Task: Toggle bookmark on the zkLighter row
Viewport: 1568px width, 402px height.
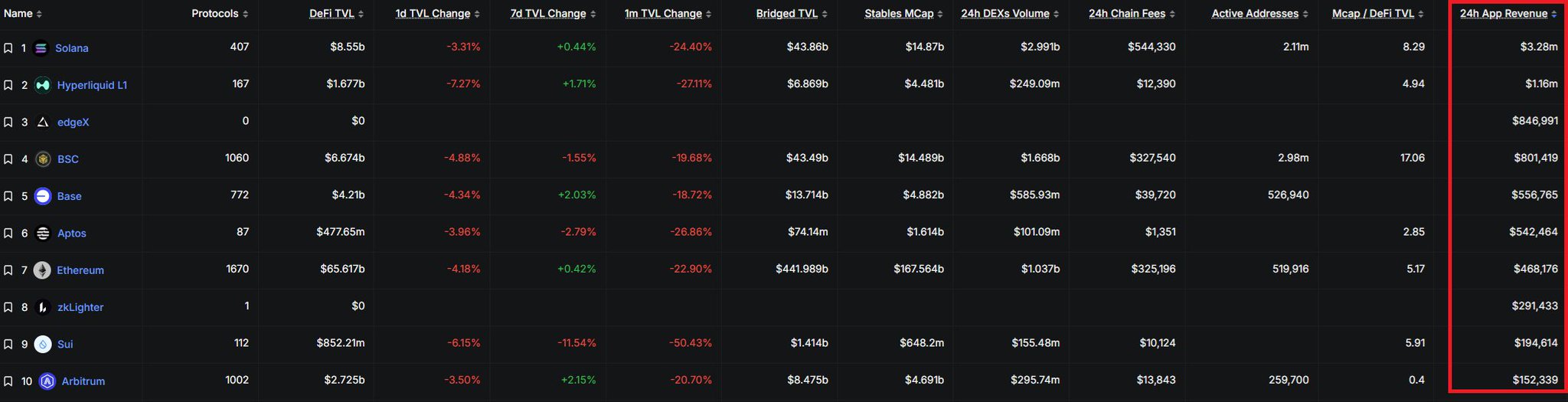Action: [x=8, y=307]
